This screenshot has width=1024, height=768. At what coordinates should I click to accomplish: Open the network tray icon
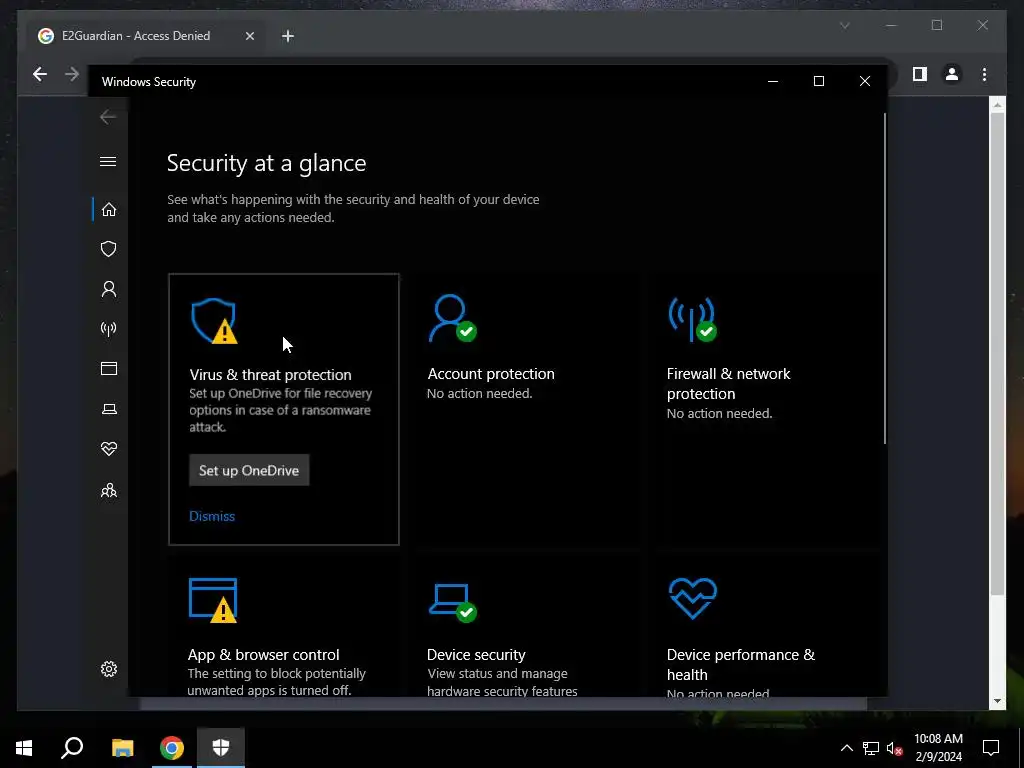871,748
